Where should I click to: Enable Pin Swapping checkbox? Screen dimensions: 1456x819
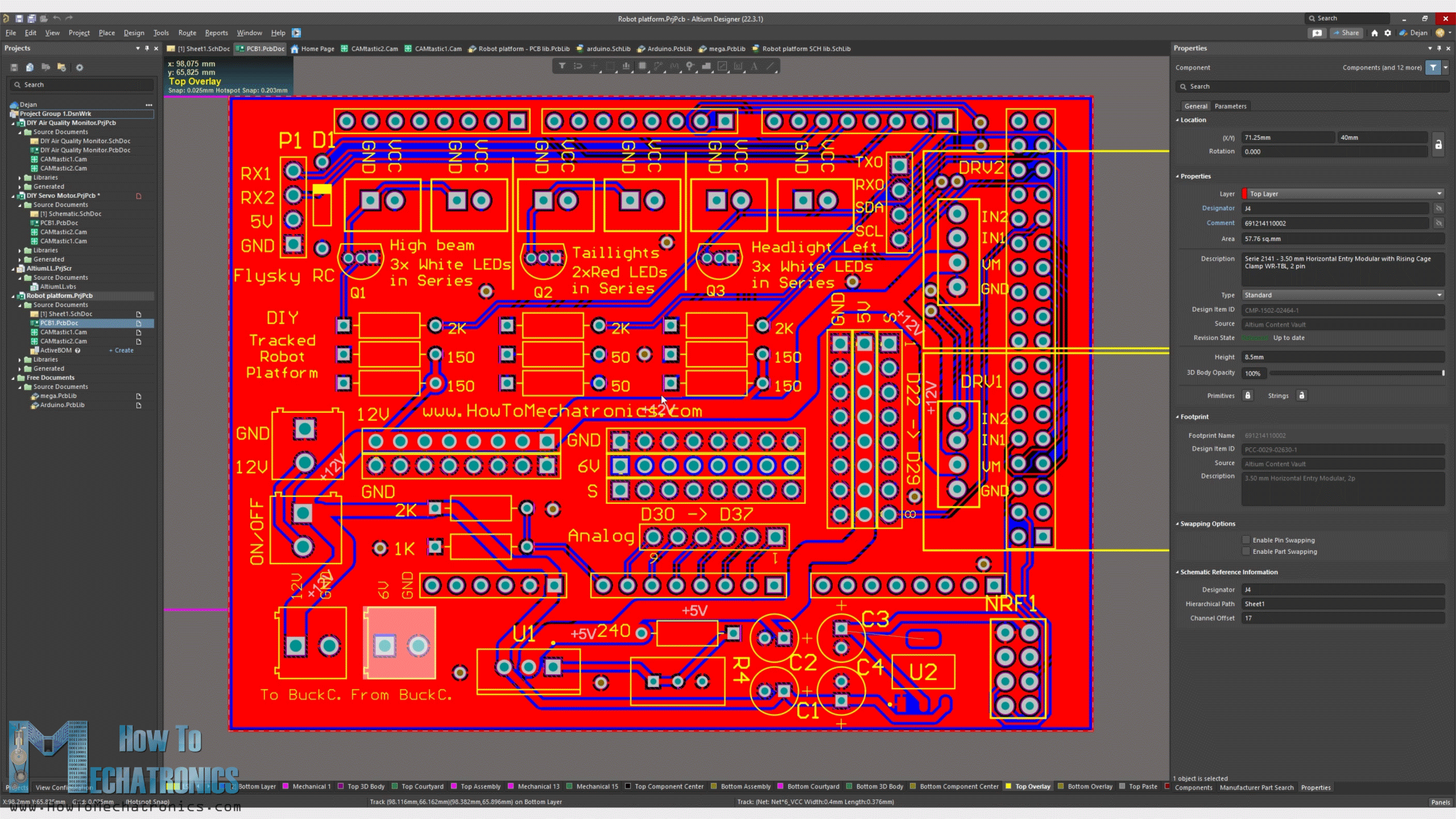tap(1246, 540)
